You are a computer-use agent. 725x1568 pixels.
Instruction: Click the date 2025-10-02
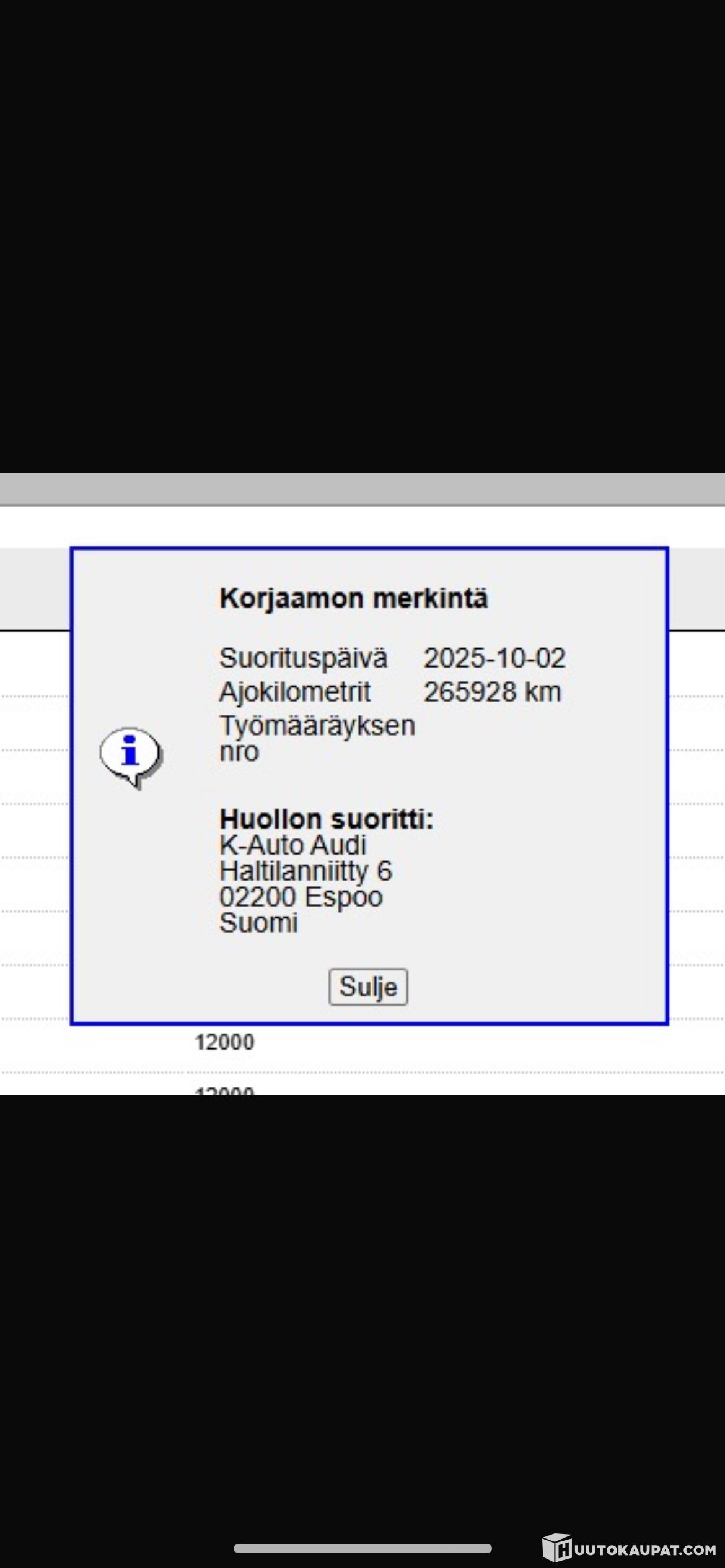point(494,658)
